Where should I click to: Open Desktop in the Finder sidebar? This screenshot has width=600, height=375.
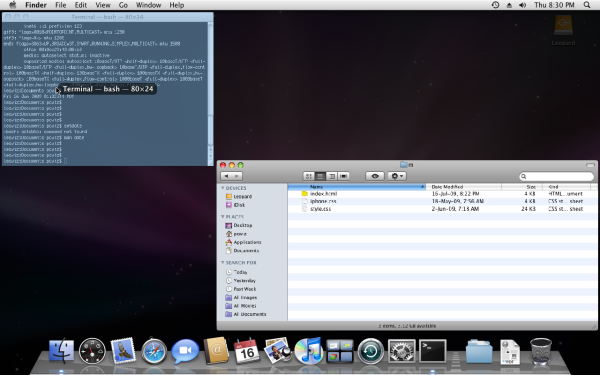(239, 225)
